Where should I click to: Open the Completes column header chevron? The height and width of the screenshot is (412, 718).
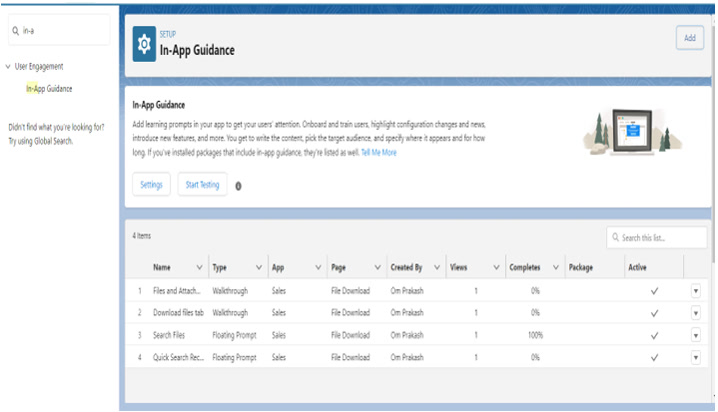[556, 268]
